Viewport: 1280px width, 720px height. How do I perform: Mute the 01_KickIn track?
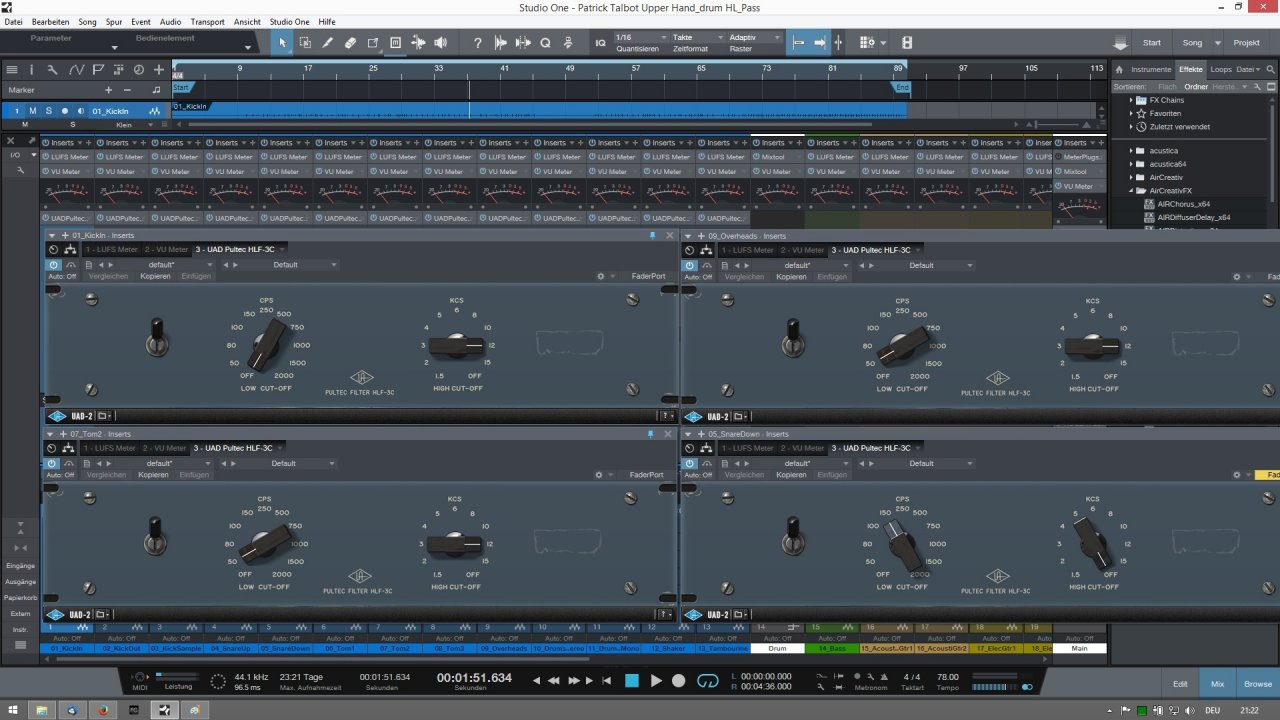33,111
